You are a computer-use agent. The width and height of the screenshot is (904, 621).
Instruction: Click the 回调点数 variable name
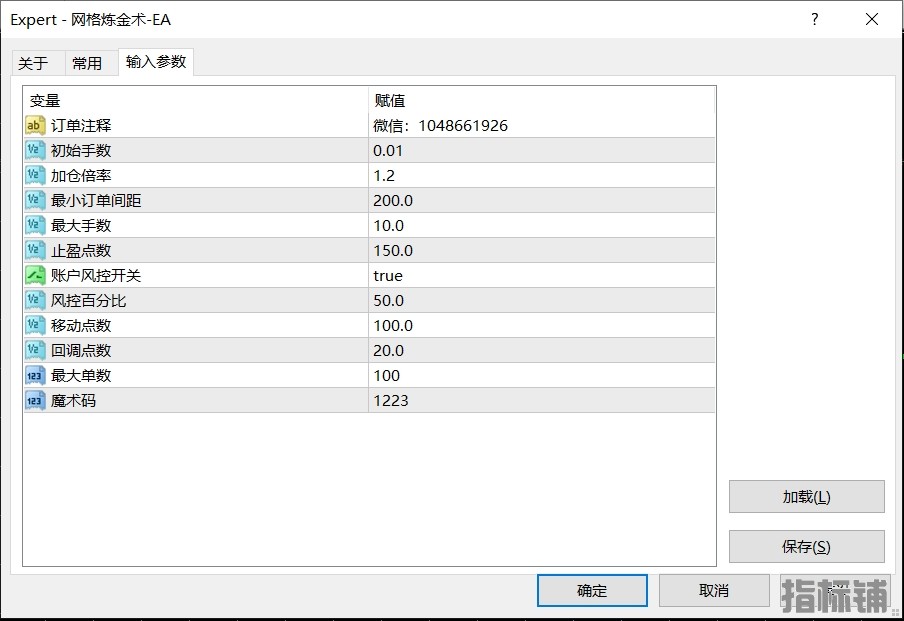[81, 351]
